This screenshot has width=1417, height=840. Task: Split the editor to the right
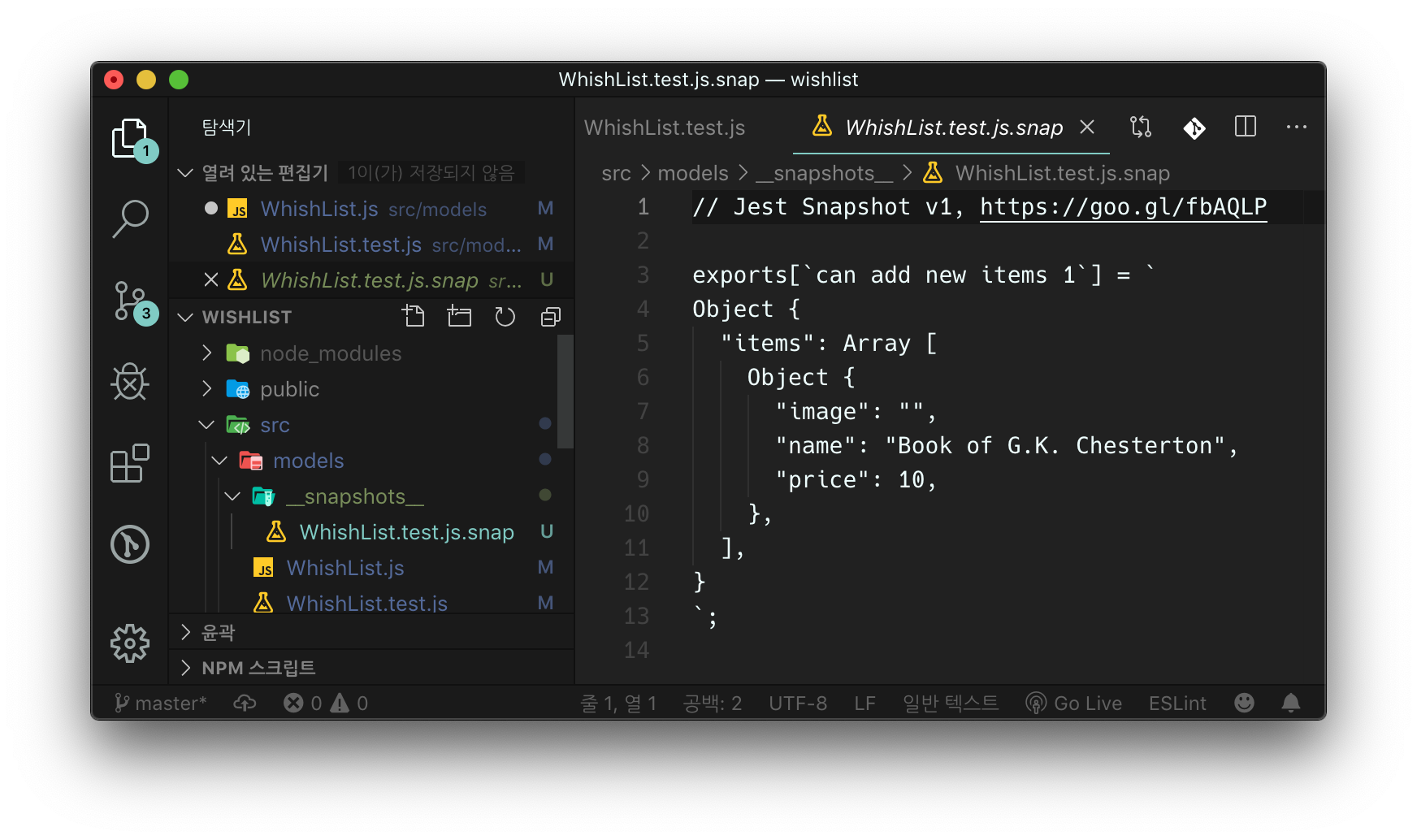click(1246, 127)
